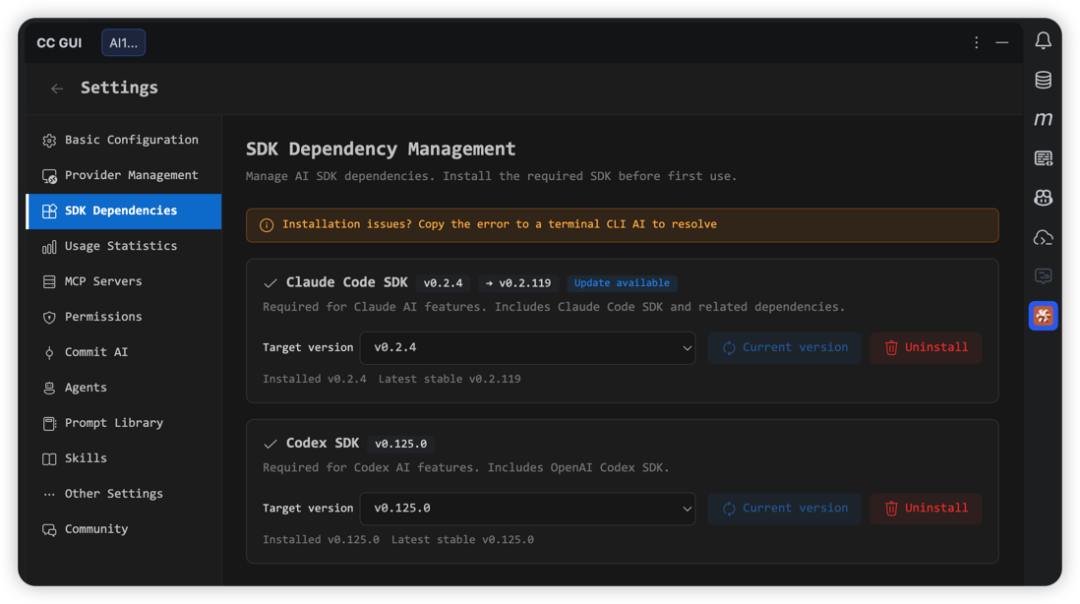Screen dimensions: 1080x604
Task: Click Current version button for Claude Code SDK
Action: [784, 348]
